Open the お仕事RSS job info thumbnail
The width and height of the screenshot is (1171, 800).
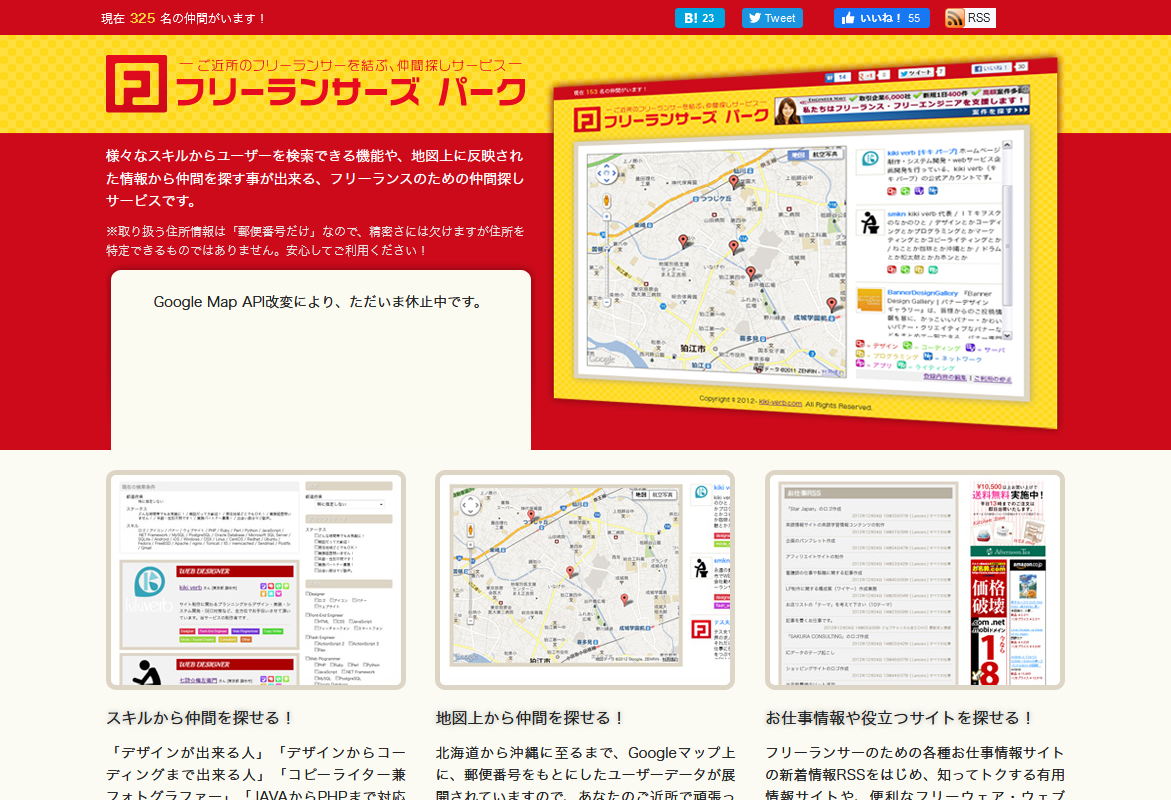click(x=914, y=580)
